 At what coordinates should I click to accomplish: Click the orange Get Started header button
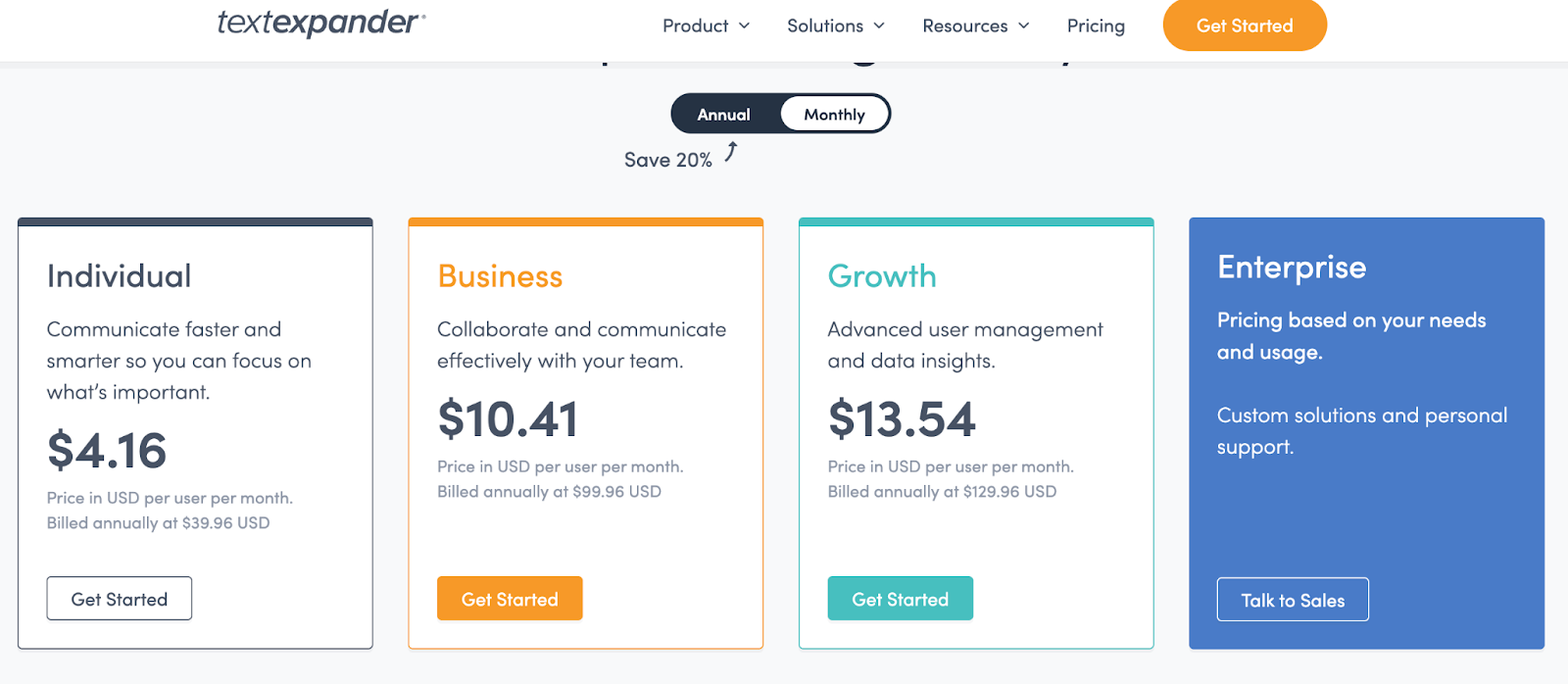point(1245,25)
